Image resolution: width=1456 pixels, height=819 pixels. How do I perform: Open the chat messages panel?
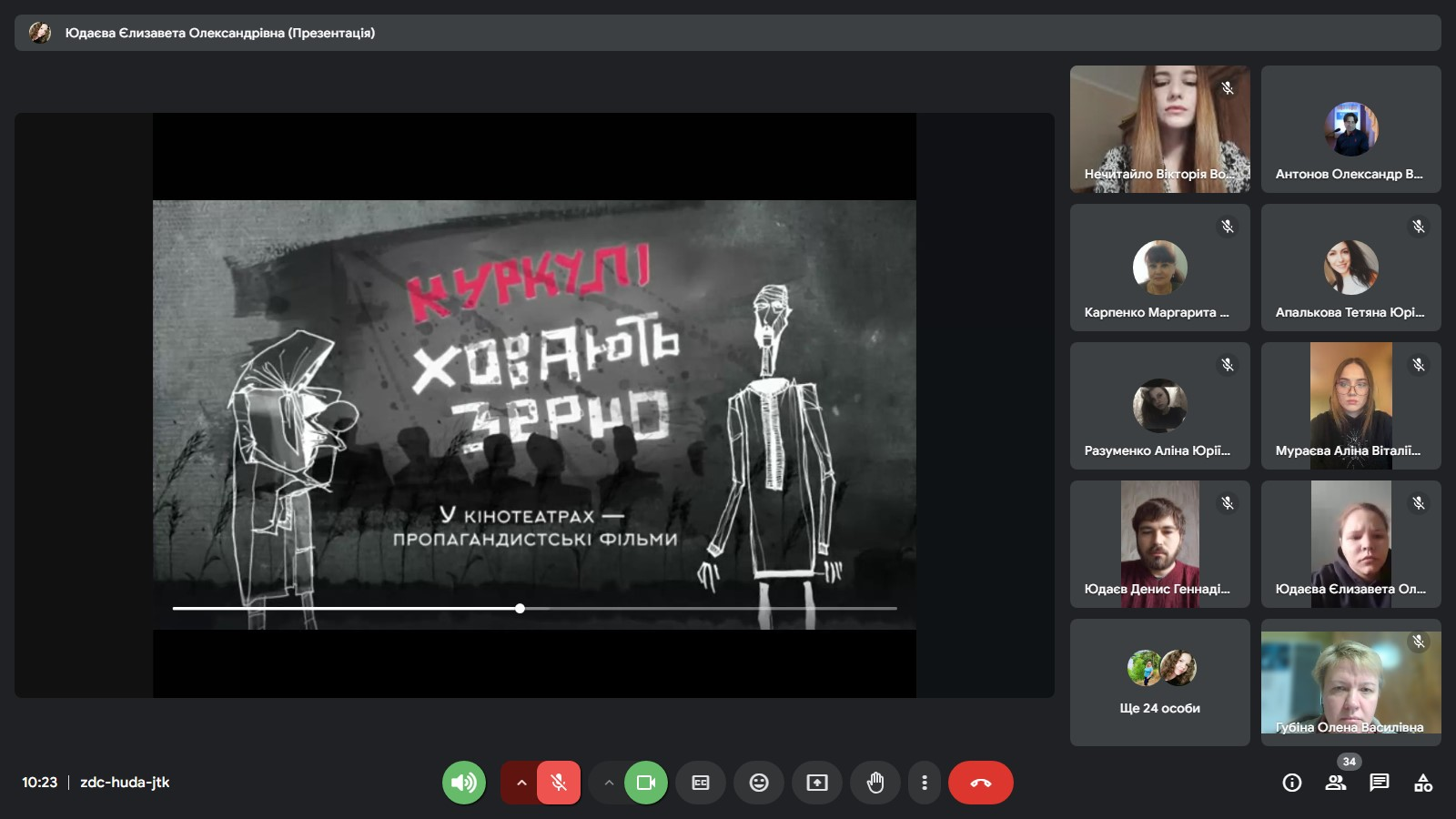[1380, 783]
